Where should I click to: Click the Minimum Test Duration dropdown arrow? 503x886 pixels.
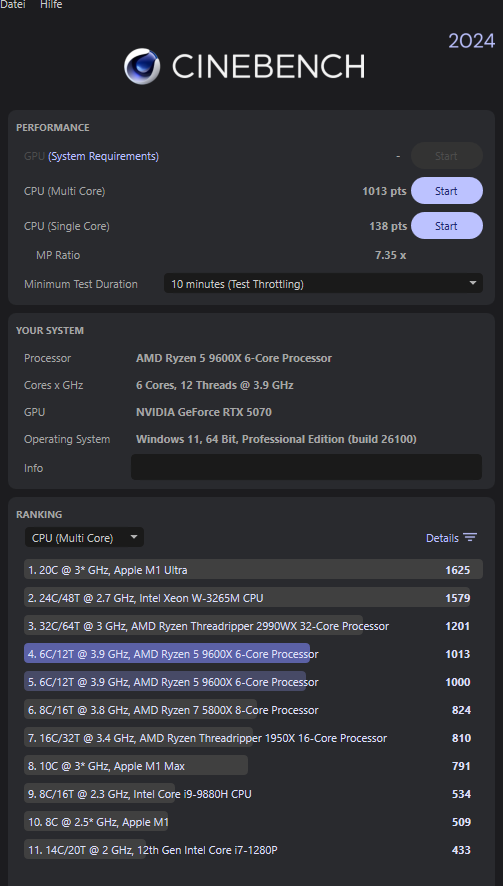[472, 283]
